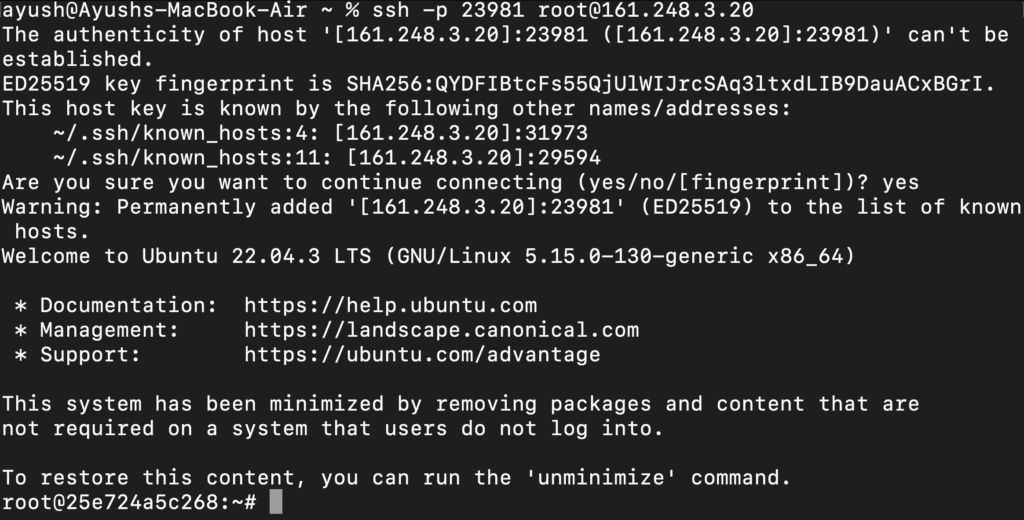Click the cursor block after the root prompt
The image size is (1024, 520).
point(276,501)
